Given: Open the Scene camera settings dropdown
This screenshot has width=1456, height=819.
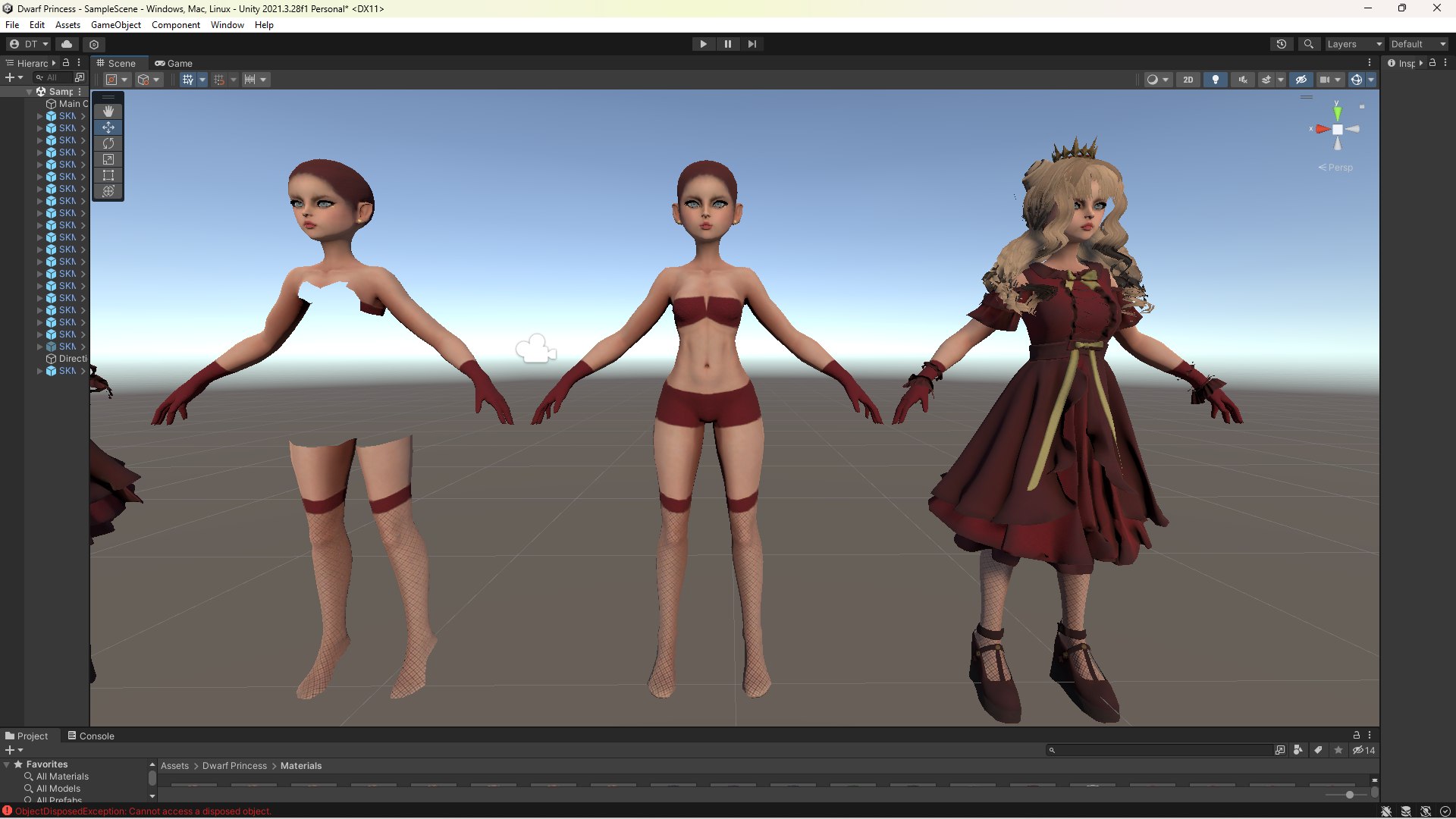Looking at the screenshot, I should (1330, 80).
